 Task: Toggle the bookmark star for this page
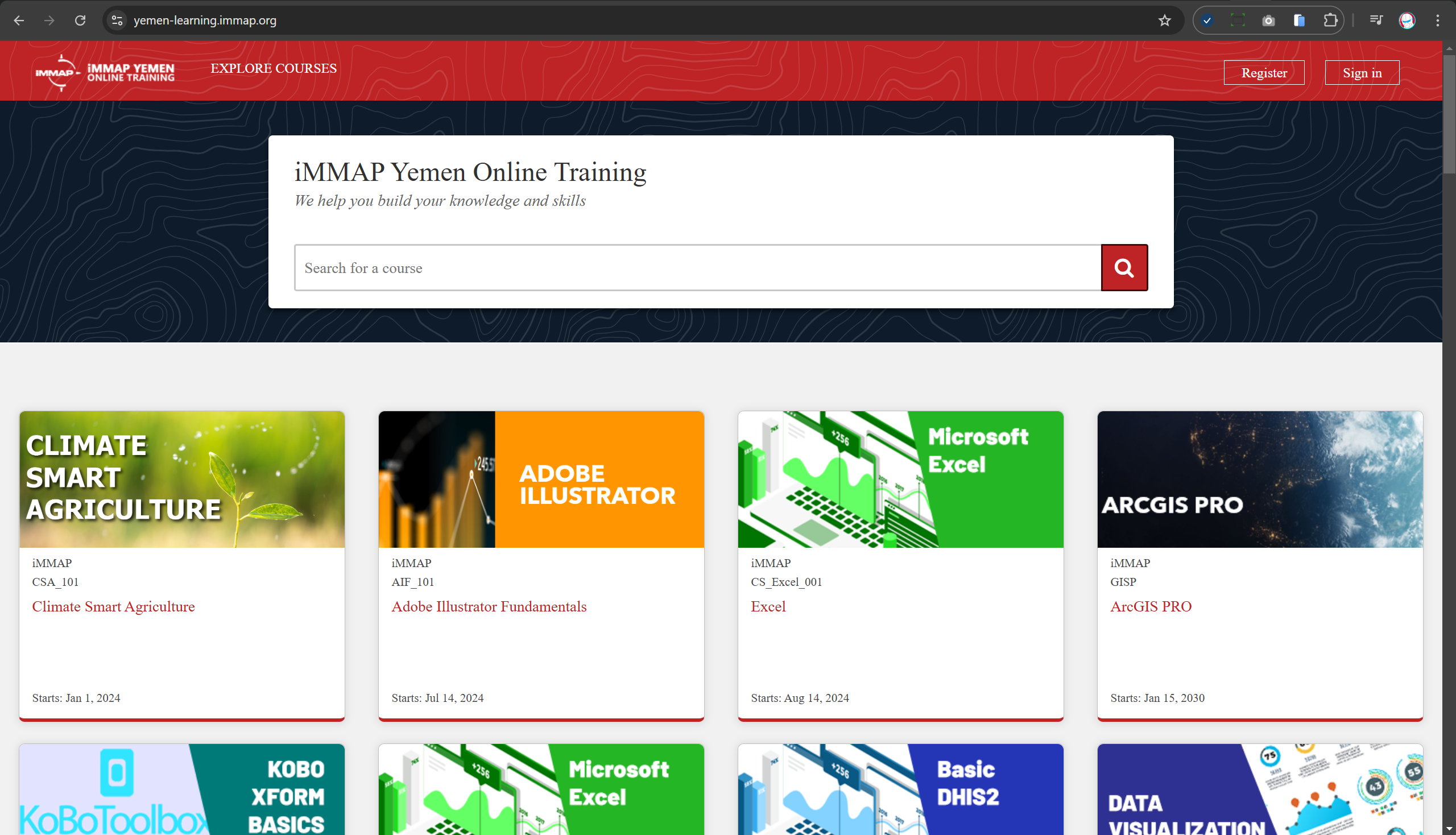(1164, 20)
